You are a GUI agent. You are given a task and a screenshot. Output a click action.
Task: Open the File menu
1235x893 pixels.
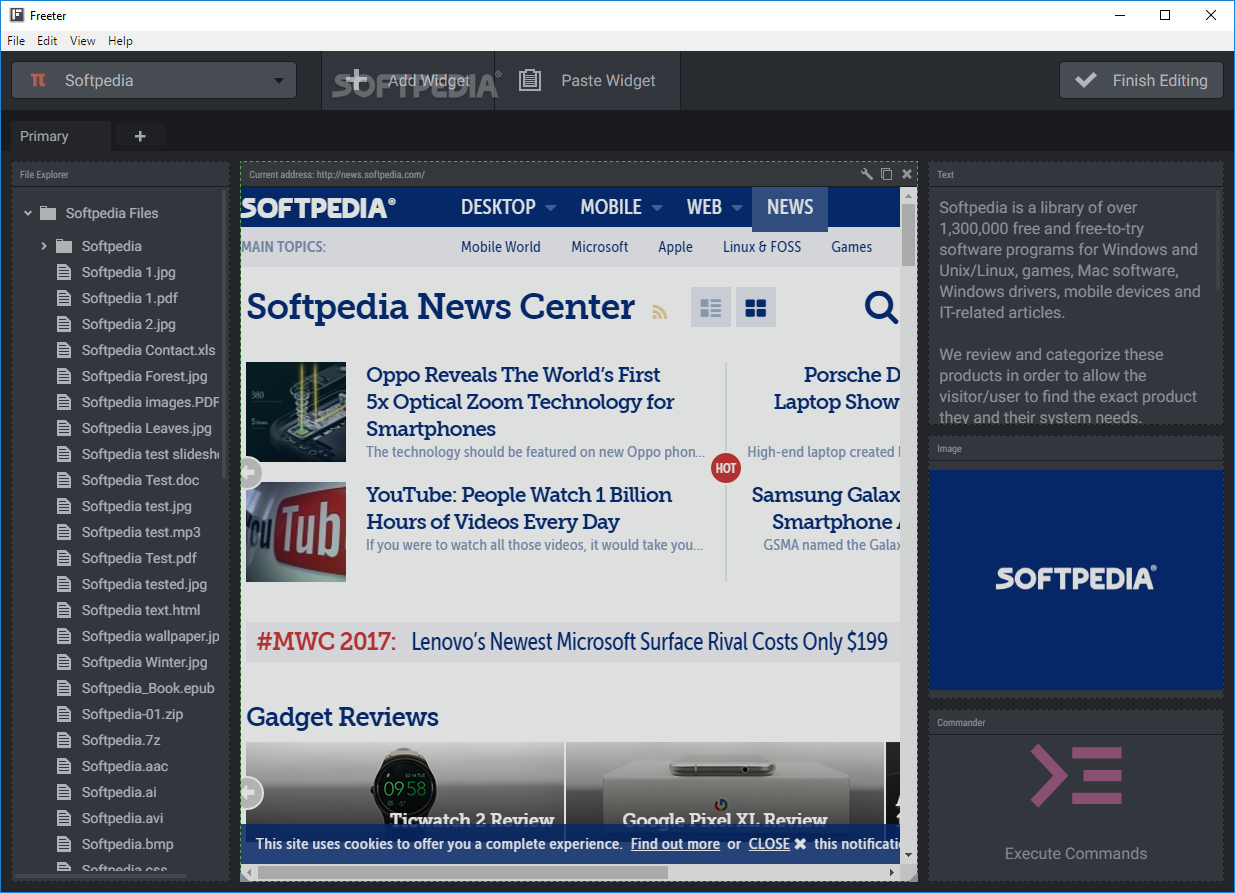pos(16,41)
